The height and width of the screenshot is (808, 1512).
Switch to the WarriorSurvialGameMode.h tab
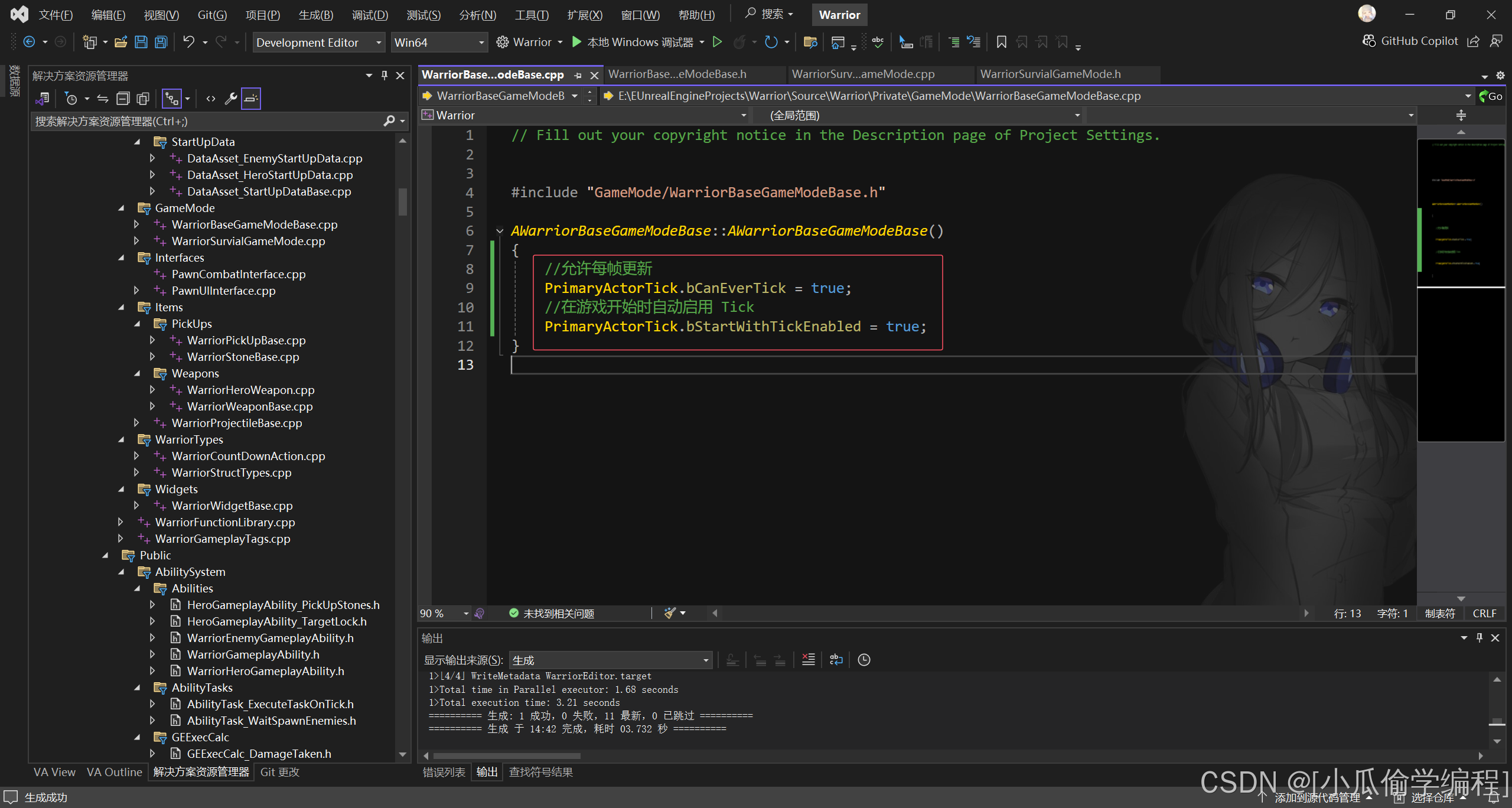point(1050,74)
